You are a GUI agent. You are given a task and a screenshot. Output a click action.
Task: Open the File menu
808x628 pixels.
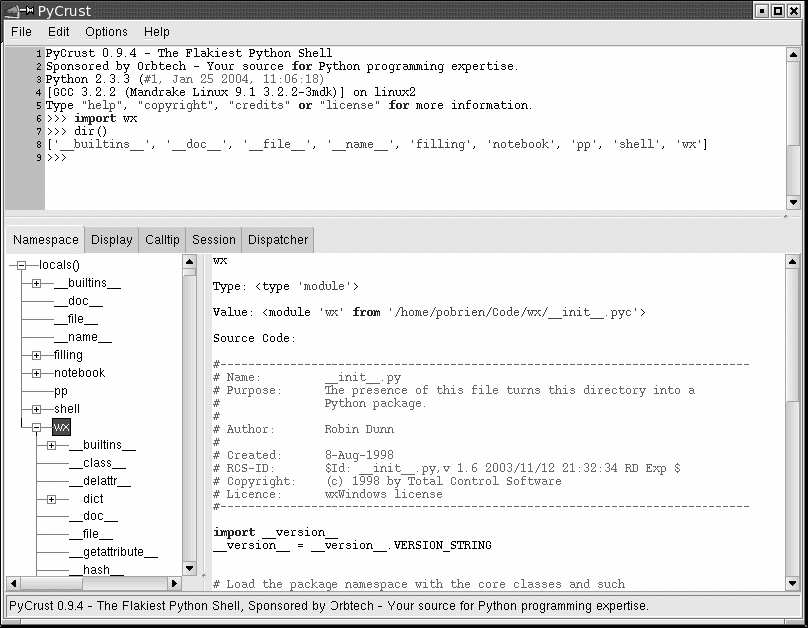21,32
